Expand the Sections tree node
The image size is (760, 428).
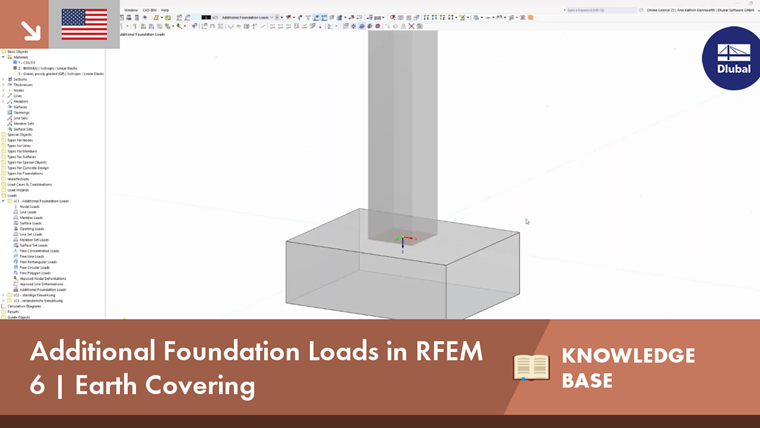(x=3, y=79)
